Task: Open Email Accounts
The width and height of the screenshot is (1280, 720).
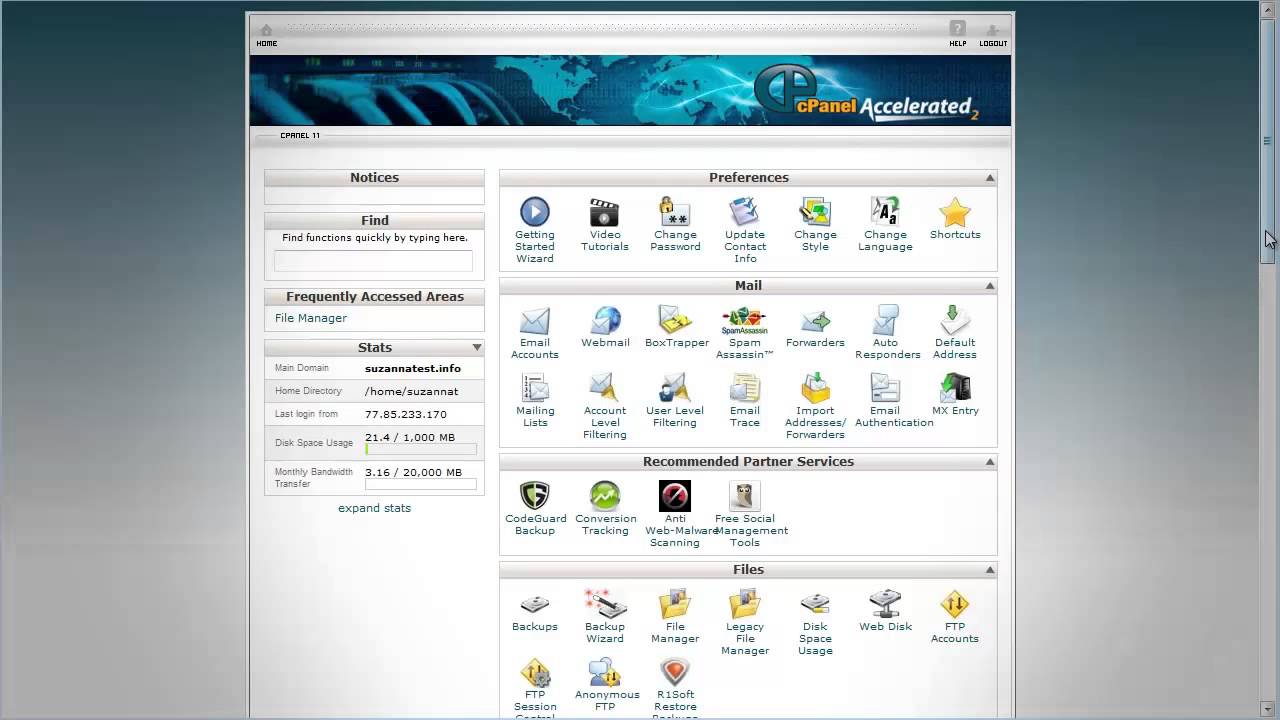Action: tap(535, 332)
